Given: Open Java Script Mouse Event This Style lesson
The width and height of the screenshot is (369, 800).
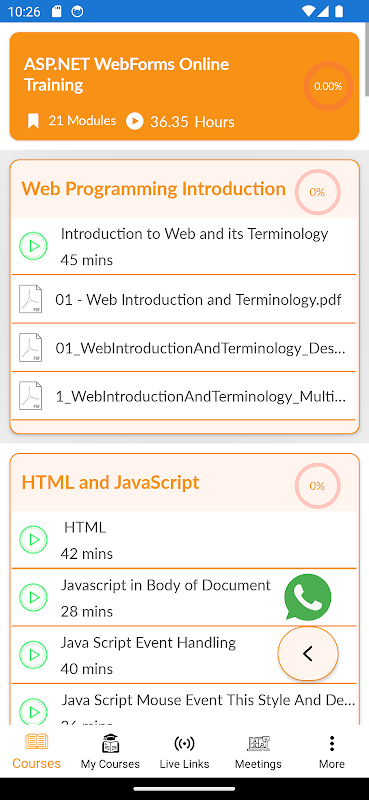Looking at the screenshot, I should pos(183,707).
